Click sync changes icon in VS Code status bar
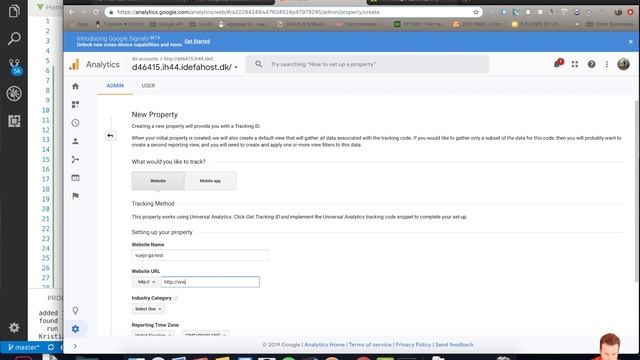This screenshot has width=640, height=360. coord(51,347)
